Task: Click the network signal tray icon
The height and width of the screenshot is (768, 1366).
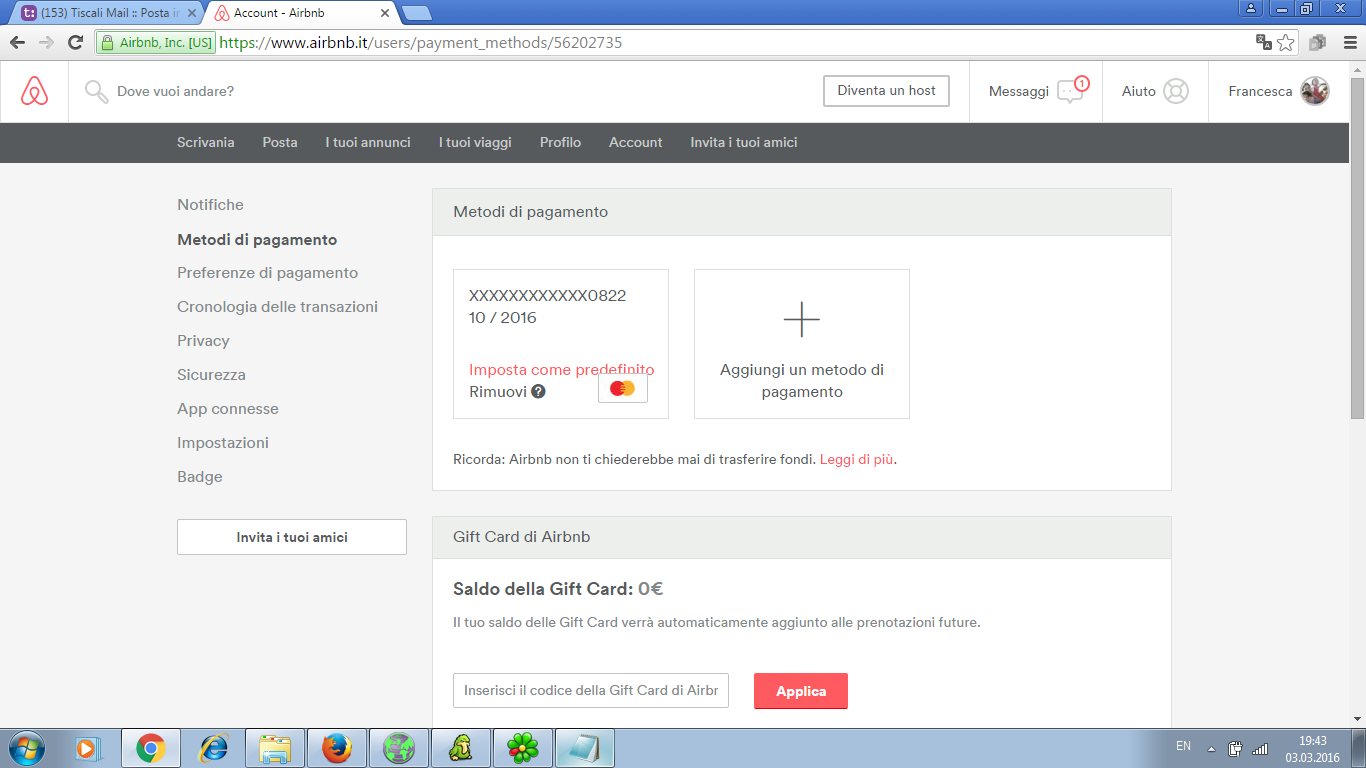Action: [1260, 748]
